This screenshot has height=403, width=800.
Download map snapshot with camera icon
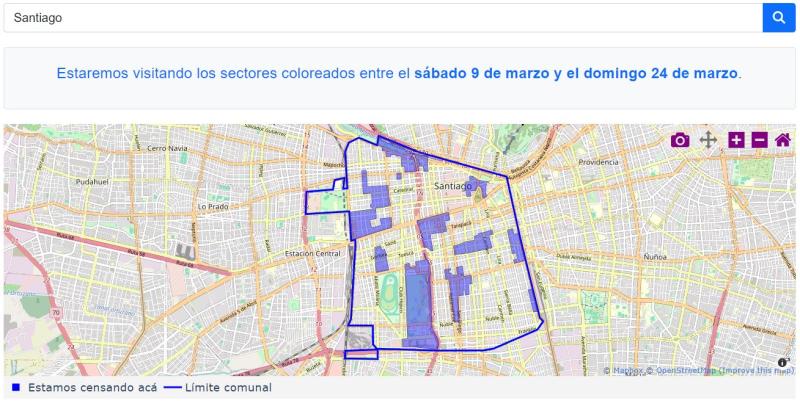pyautogui.click(x=680, y=140)
